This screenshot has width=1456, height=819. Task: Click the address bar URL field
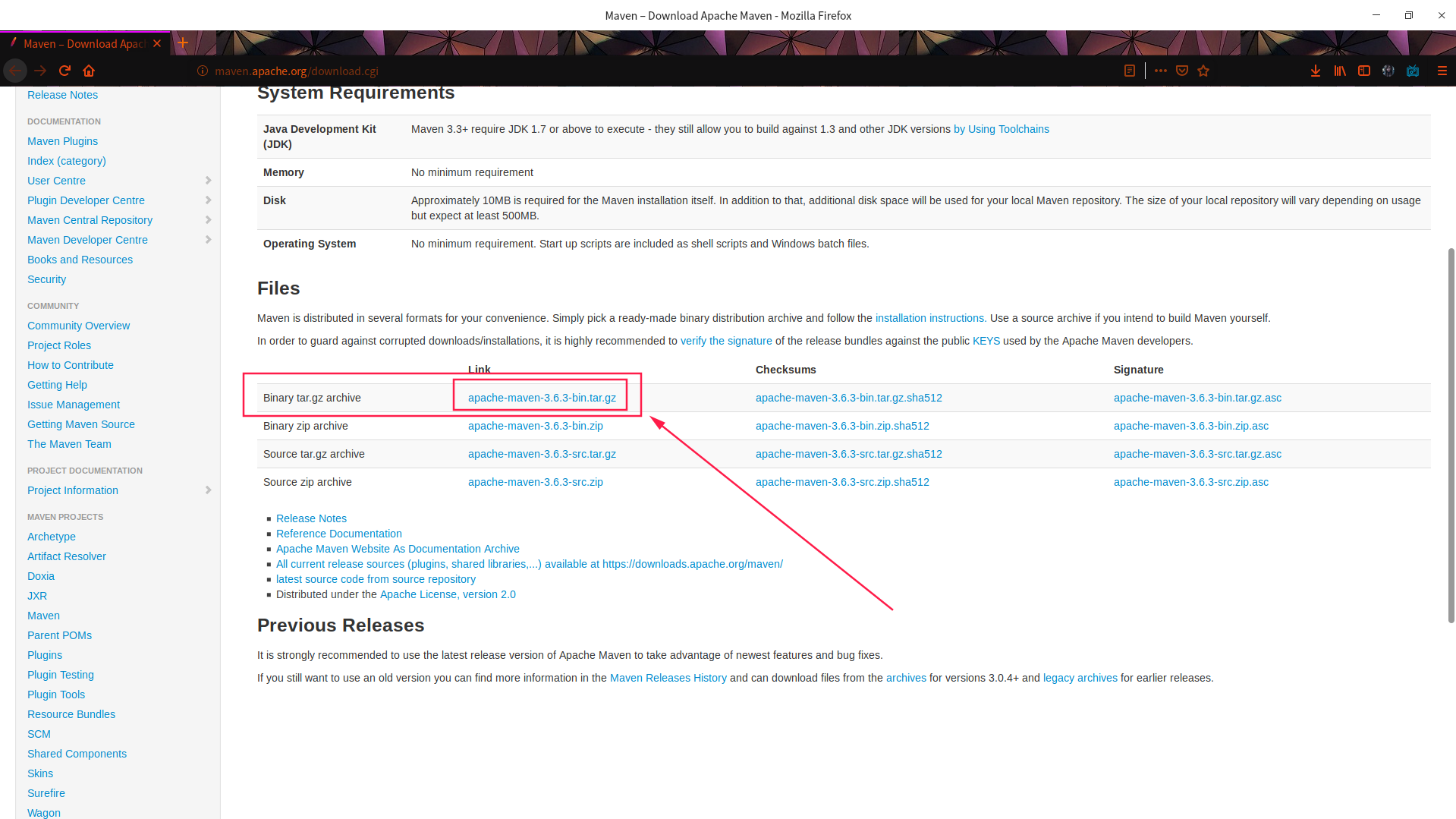(653, 71)
